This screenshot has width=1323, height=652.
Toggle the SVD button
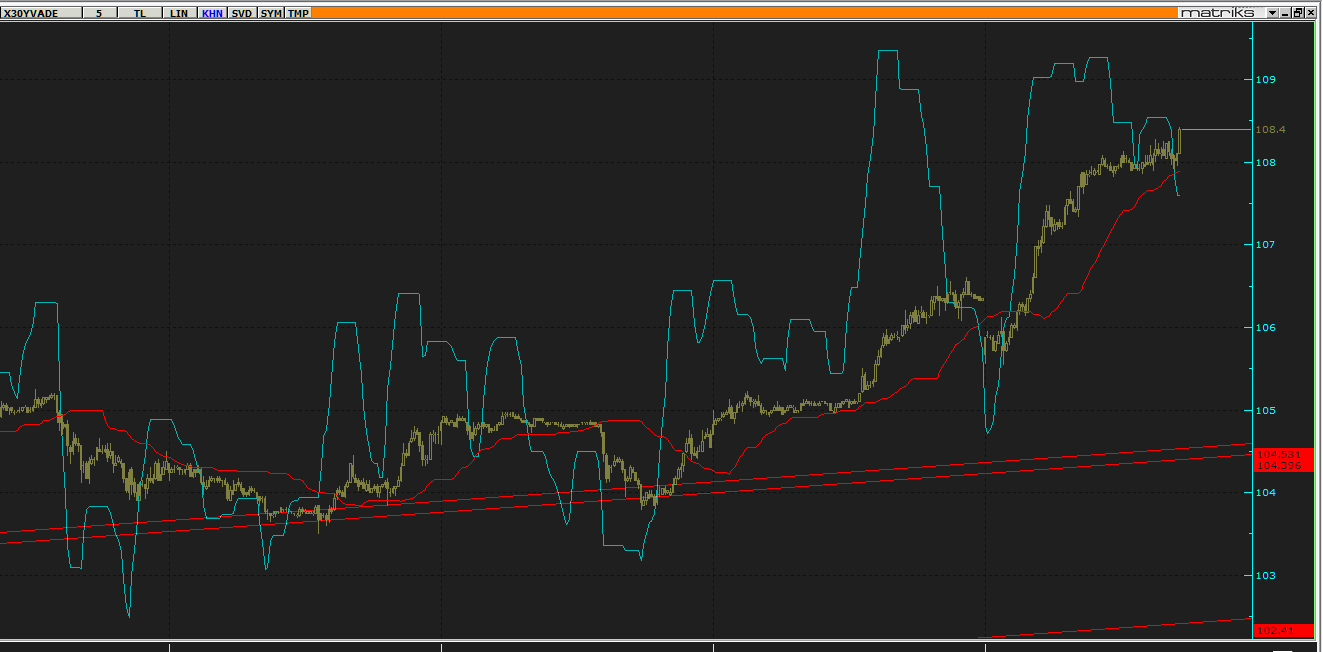[x=242, y=13]
